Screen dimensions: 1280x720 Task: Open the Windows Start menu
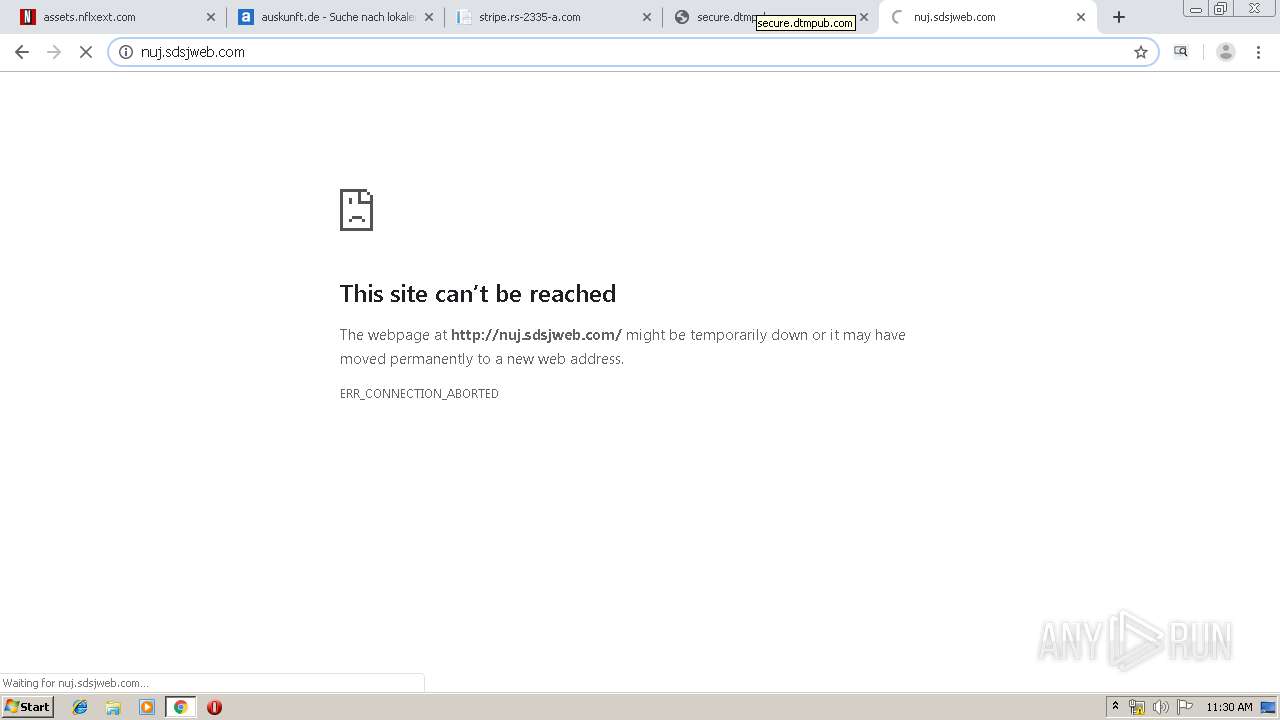coord(28,707)
